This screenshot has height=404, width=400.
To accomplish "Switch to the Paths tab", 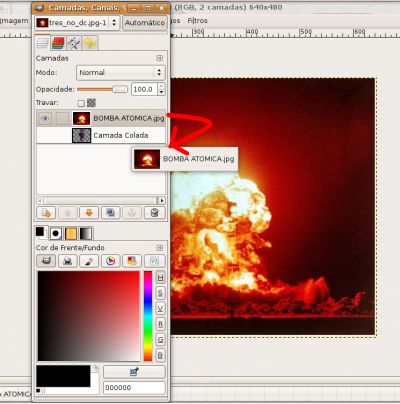I will (x=74, y=43).
